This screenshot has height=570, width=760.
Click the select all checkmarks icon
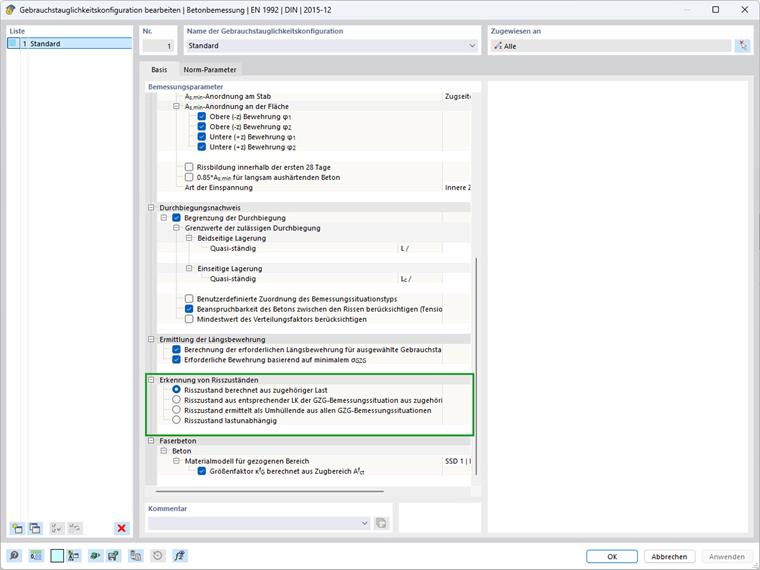coord(57,528)
